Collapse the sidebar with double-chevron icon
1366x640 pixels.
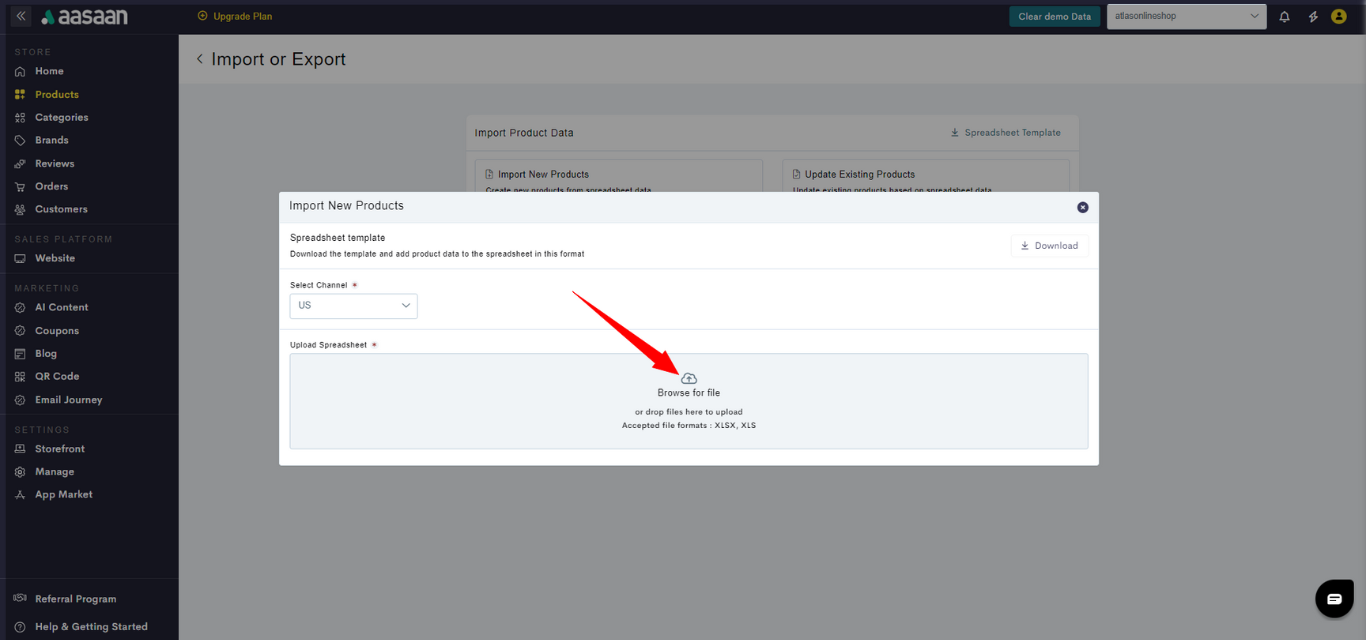(x=21, y=16)
